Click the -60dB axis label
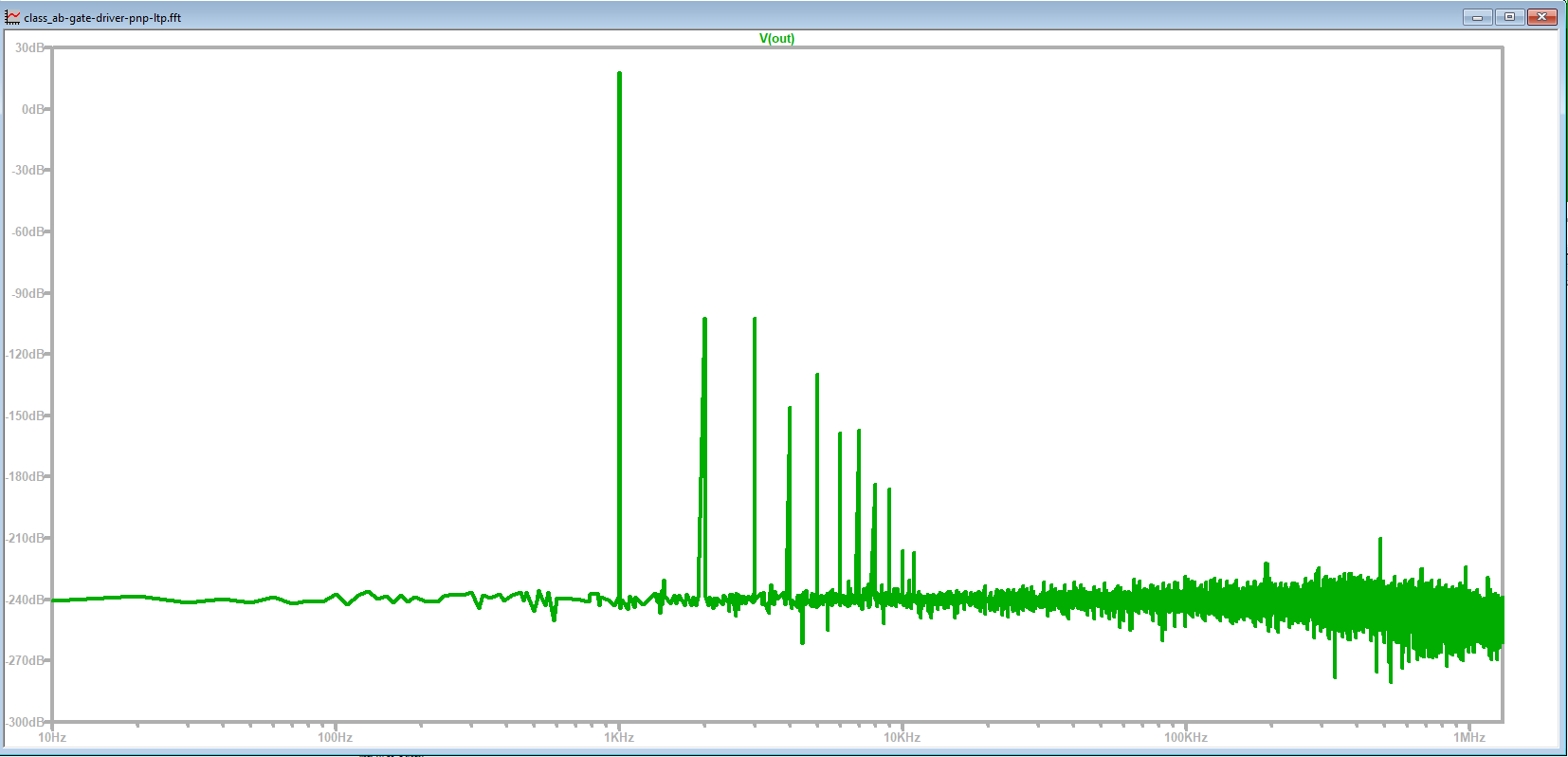 click(x=27, y=231)
